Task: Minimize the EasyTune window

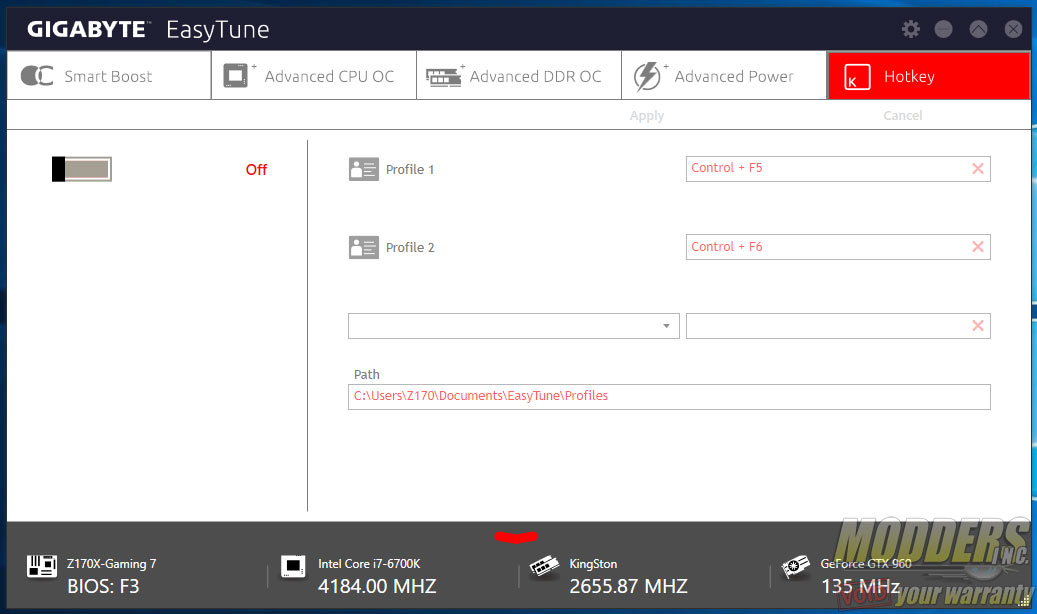Action: [x=944, y=29]
